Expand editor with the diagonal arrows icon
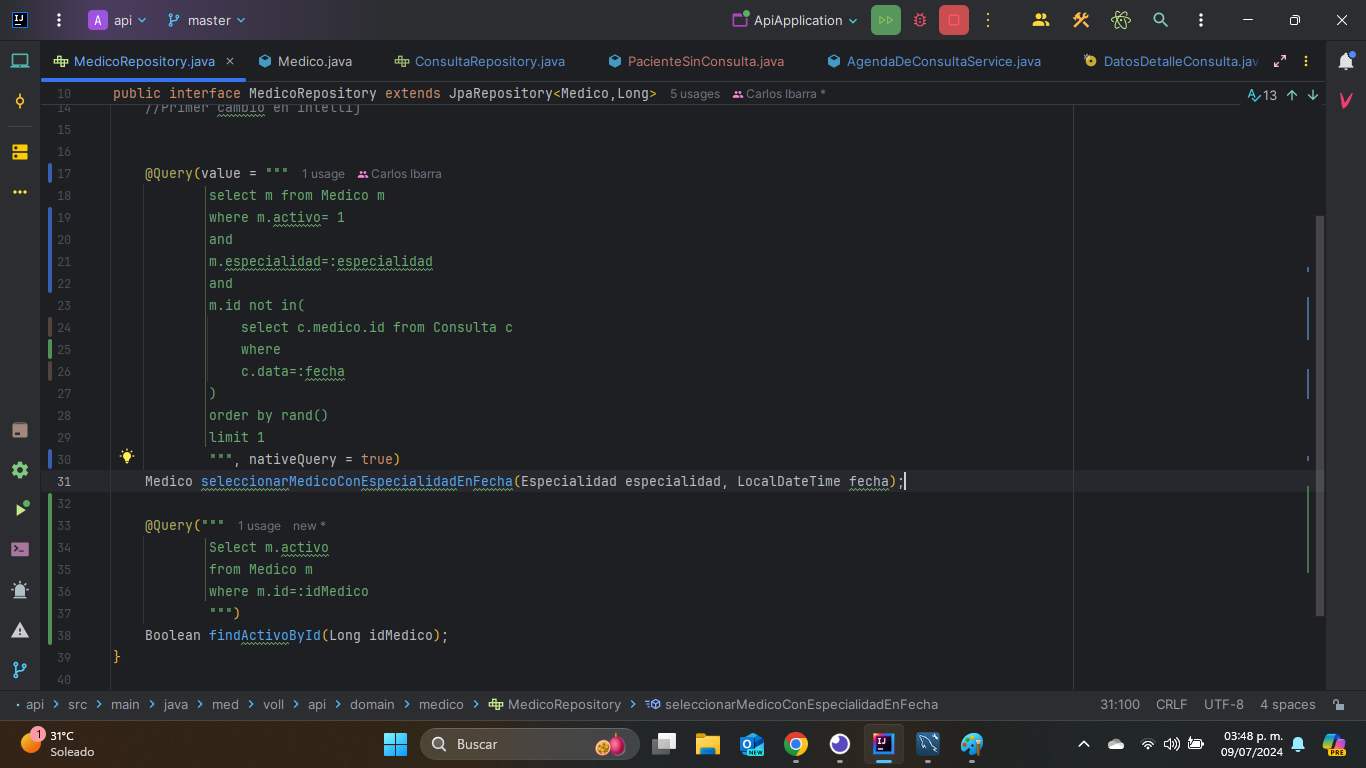The image size is (1366, 768). pos(1280,61)
